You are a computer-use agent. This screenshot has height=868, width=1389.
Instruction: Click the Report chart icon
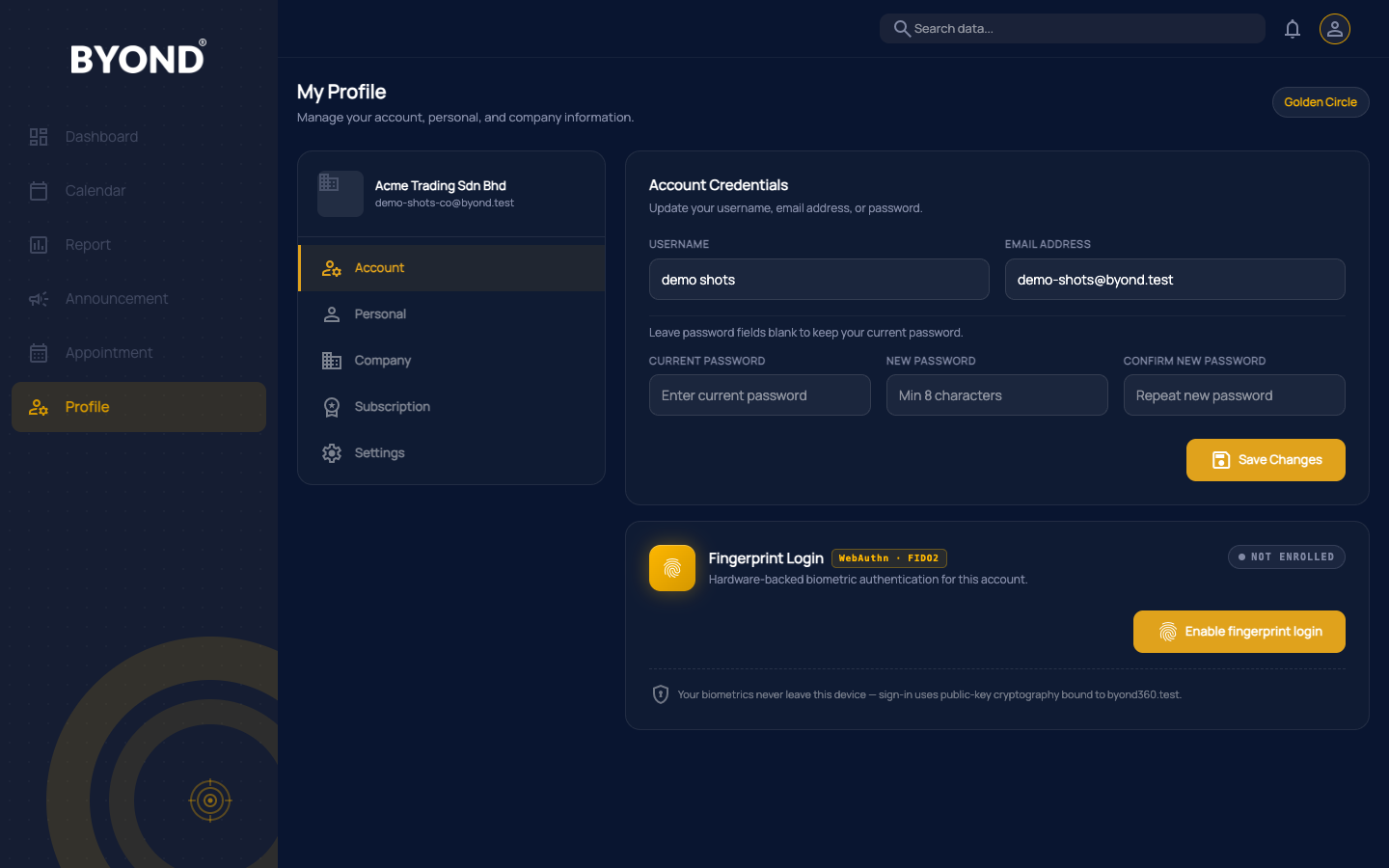point(39,245)
